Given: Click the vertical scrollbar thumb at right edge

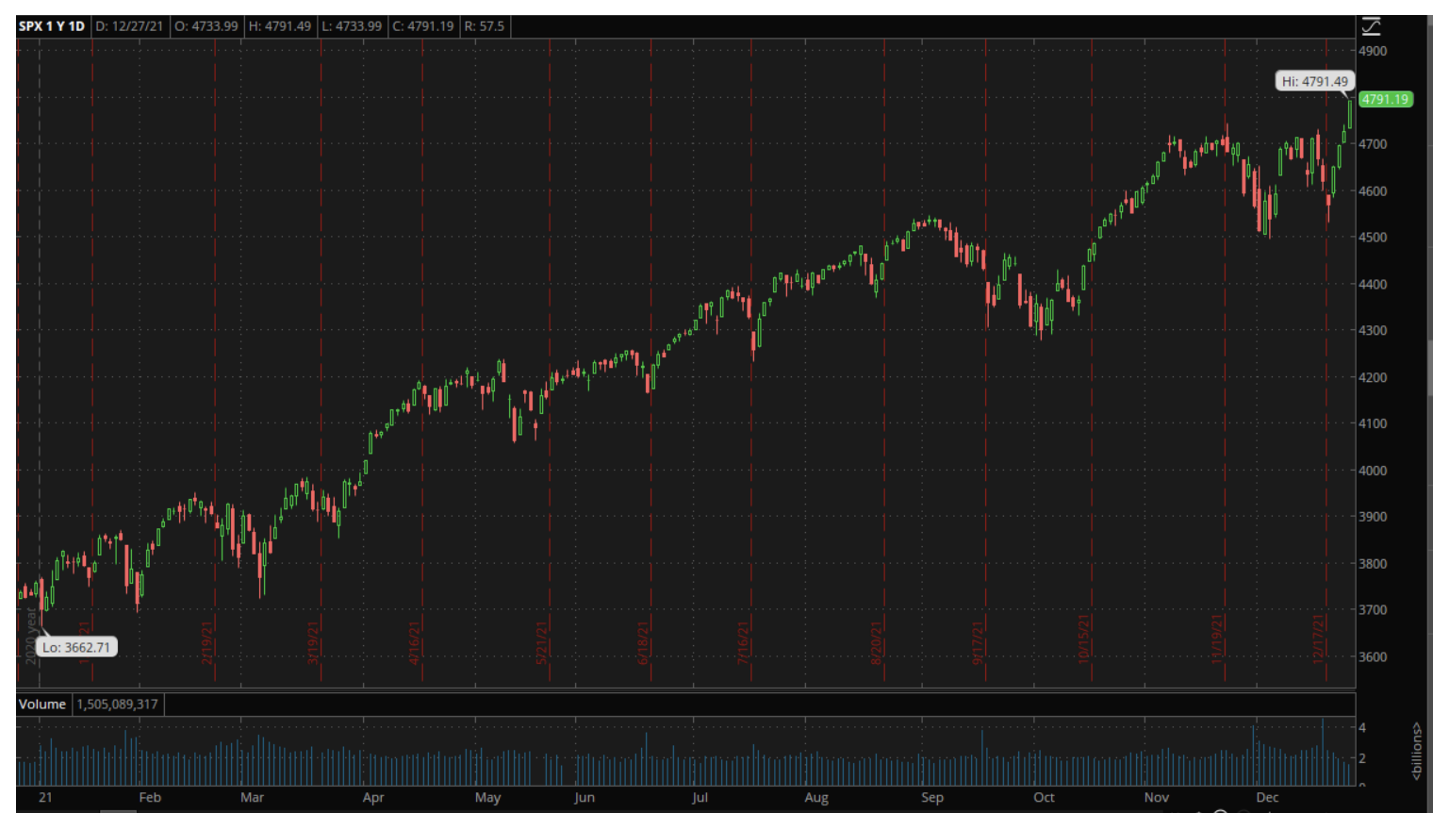Looking at the screenshot, I should [1431, 368].
